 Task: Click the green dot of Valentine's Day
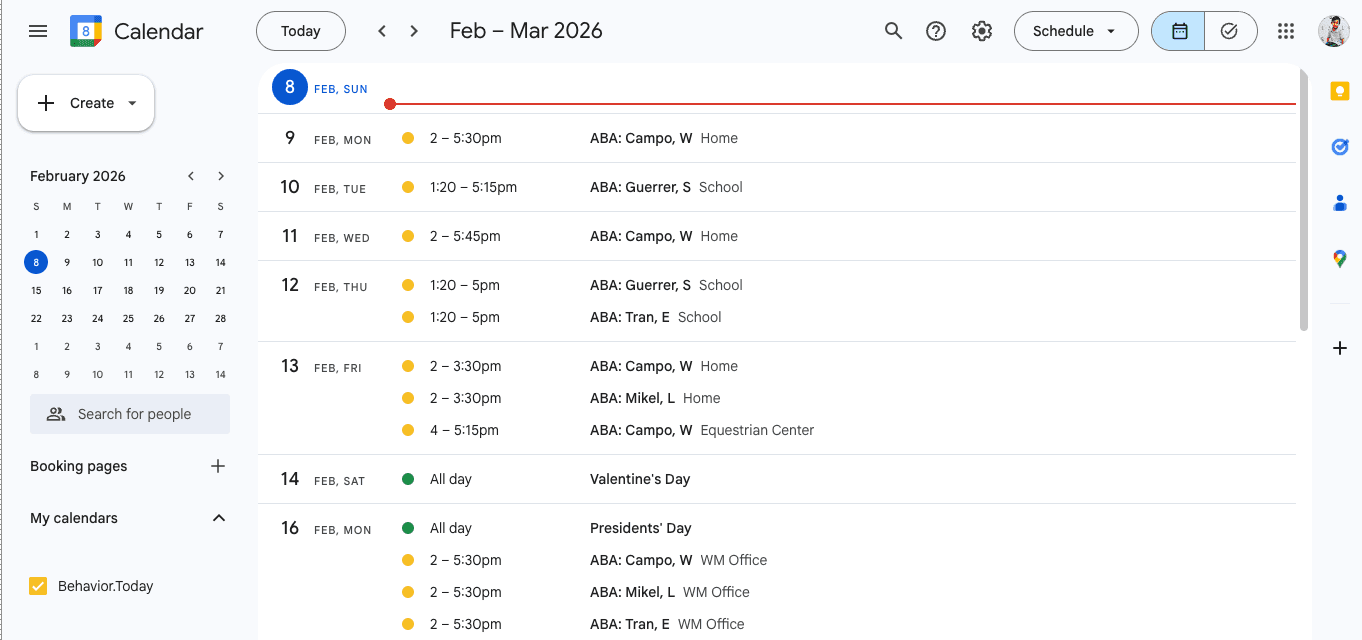[407, 479]
